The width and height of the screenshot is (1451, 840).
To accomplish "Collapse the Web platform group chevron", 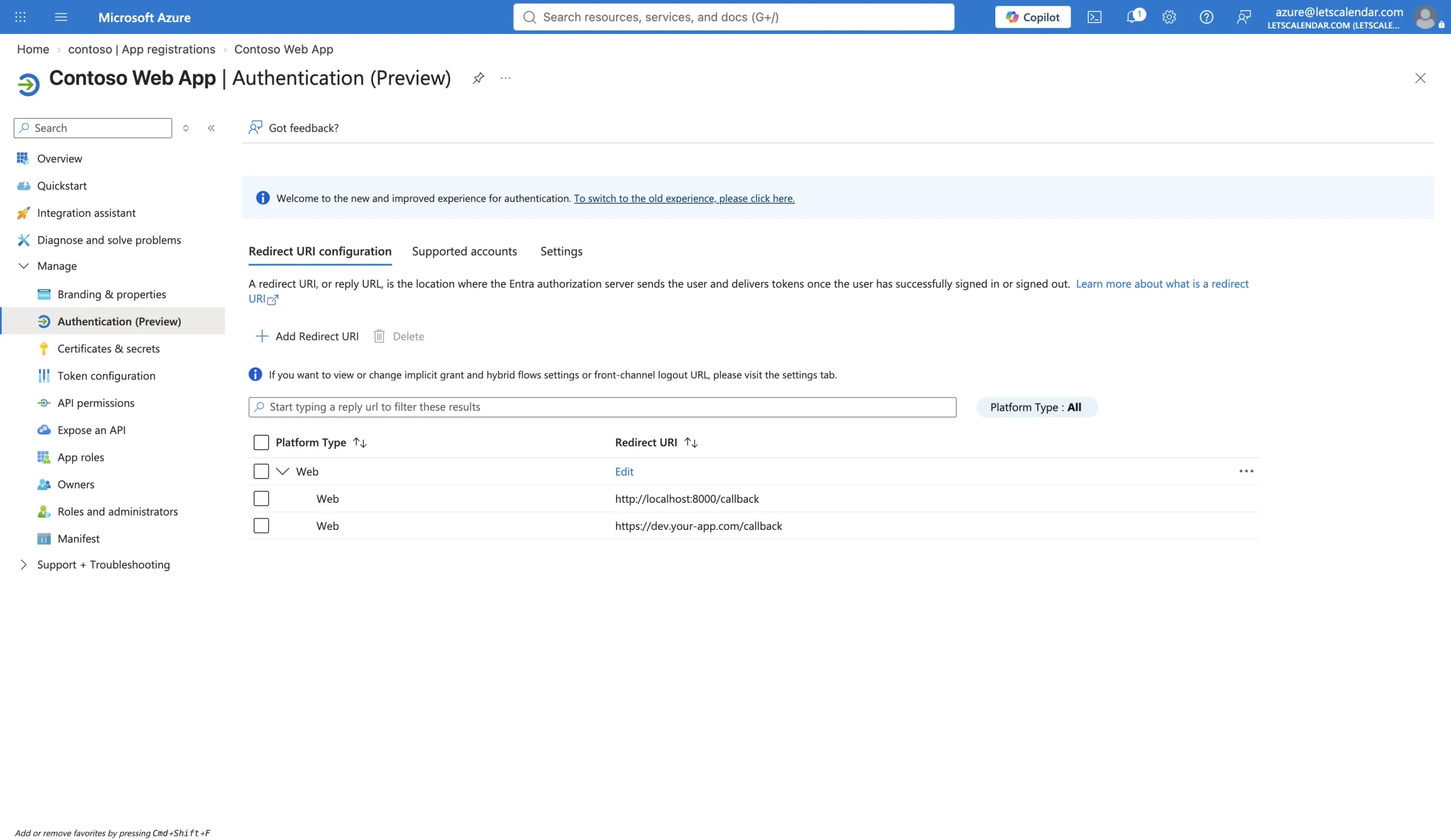I will point(282,471).
